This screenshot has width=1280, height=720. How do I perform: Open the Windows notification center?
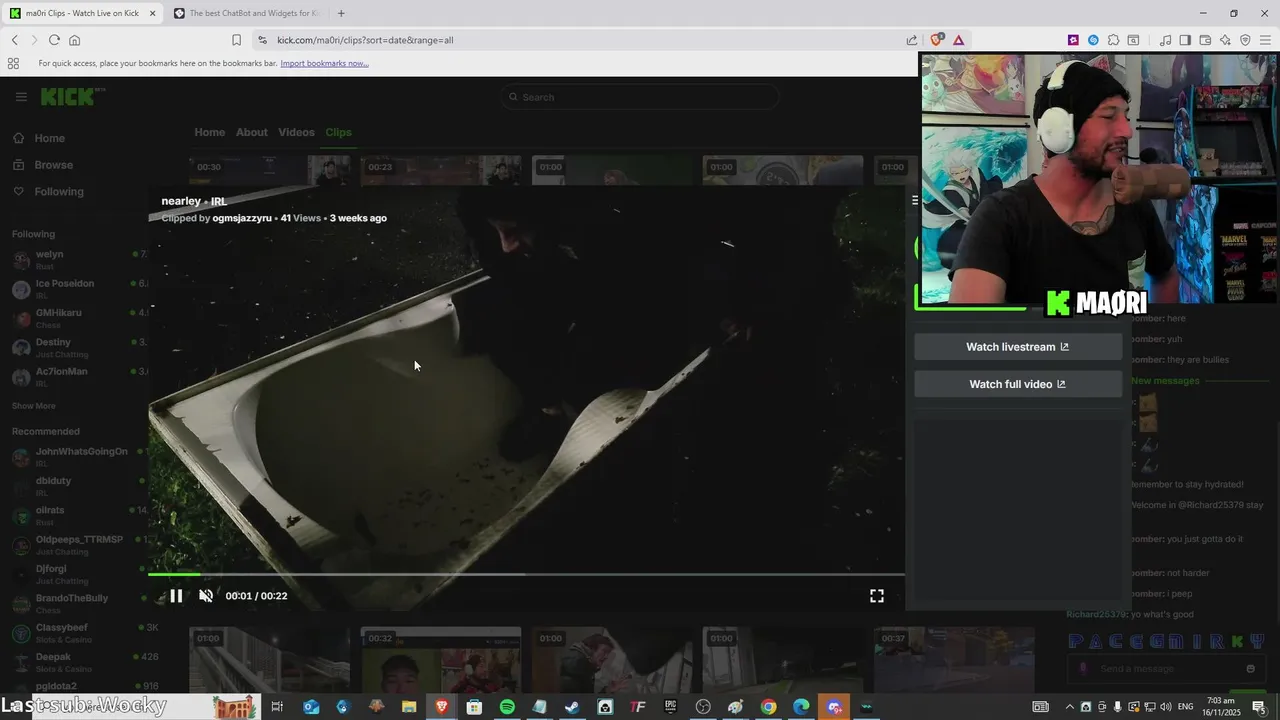tap(1258, 707)
